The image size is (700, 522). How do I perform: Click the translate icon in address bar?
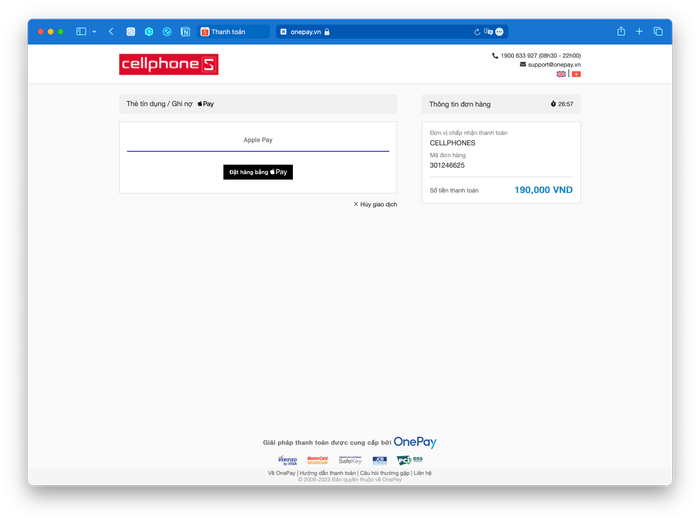tap(488, 32)
